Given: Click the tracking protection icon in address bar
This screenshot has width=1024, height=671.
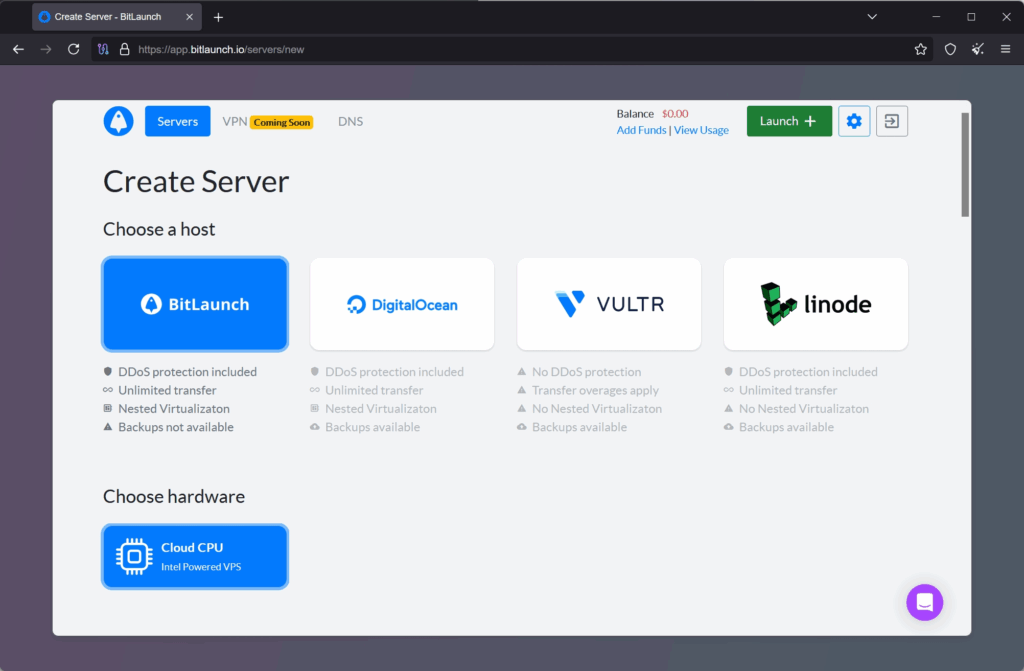Looking at the screenshot, I should (103, 50).
